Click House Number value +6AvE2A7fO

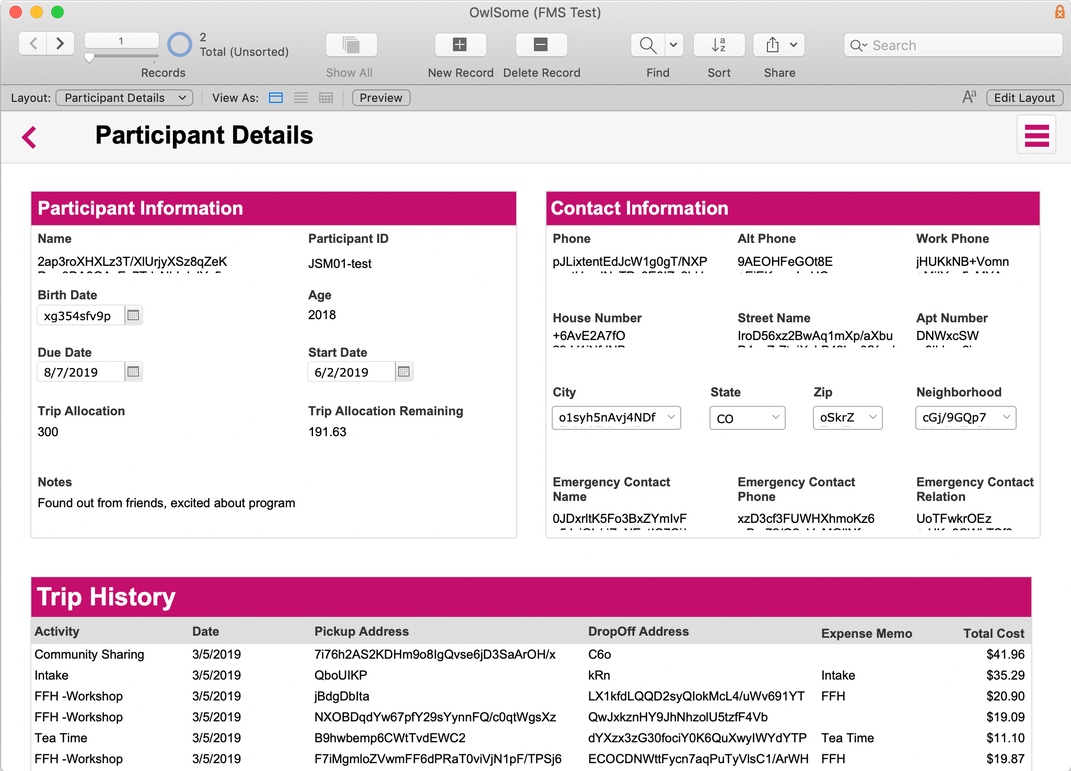pyautogui.click(x=589, y=335)
